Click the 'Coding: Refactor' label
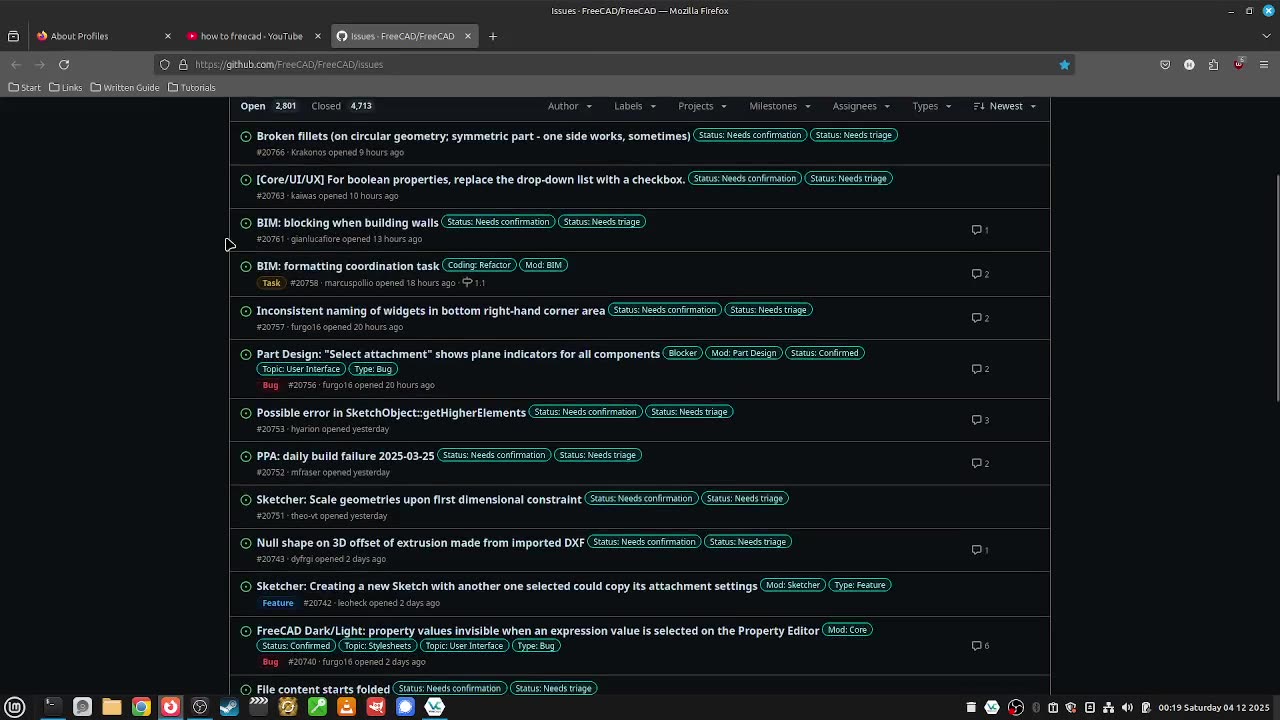The width and height of the screenshot is (1280, 720). coord(479,265)
